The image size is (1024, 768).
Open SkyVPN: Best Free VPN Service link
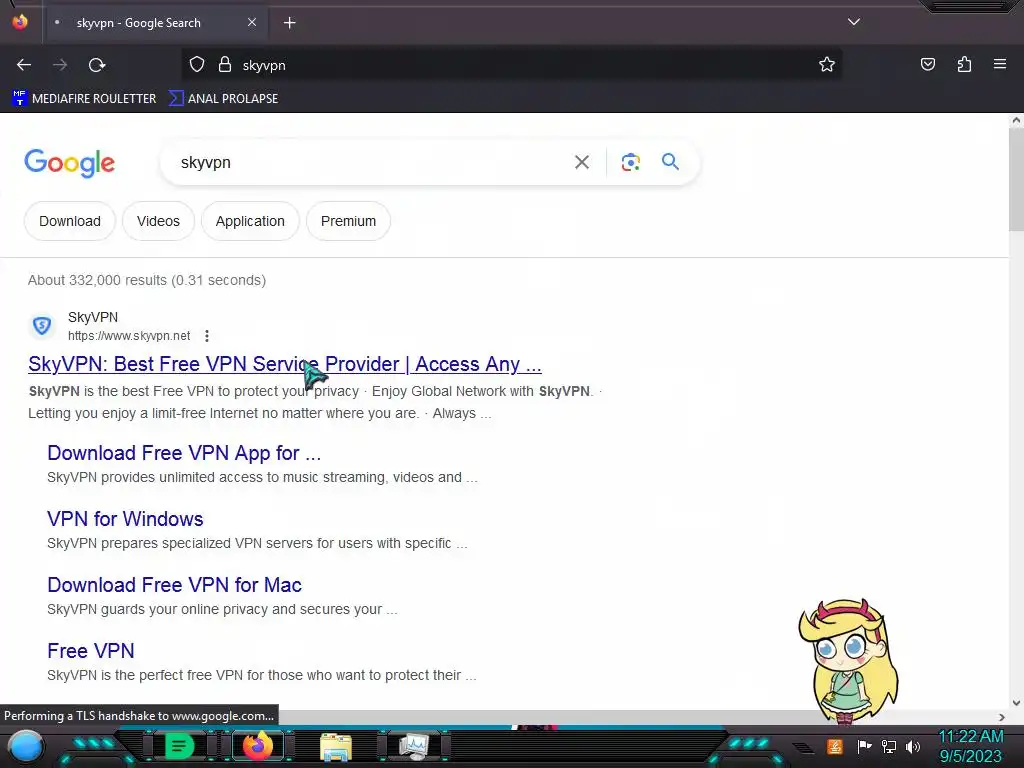[x=285, y=364]
